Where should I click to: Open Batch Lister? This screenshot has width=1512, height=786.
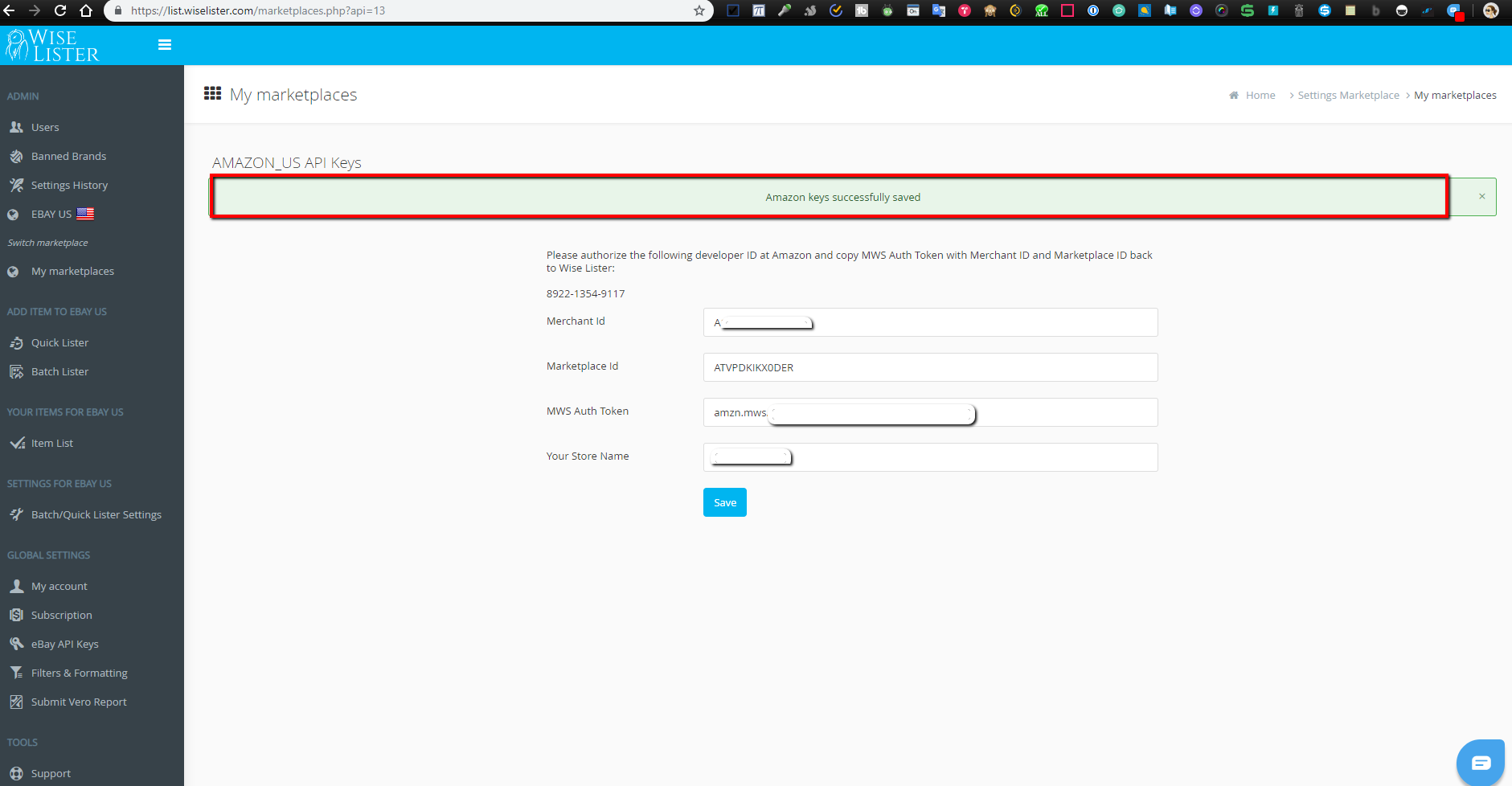59,371
